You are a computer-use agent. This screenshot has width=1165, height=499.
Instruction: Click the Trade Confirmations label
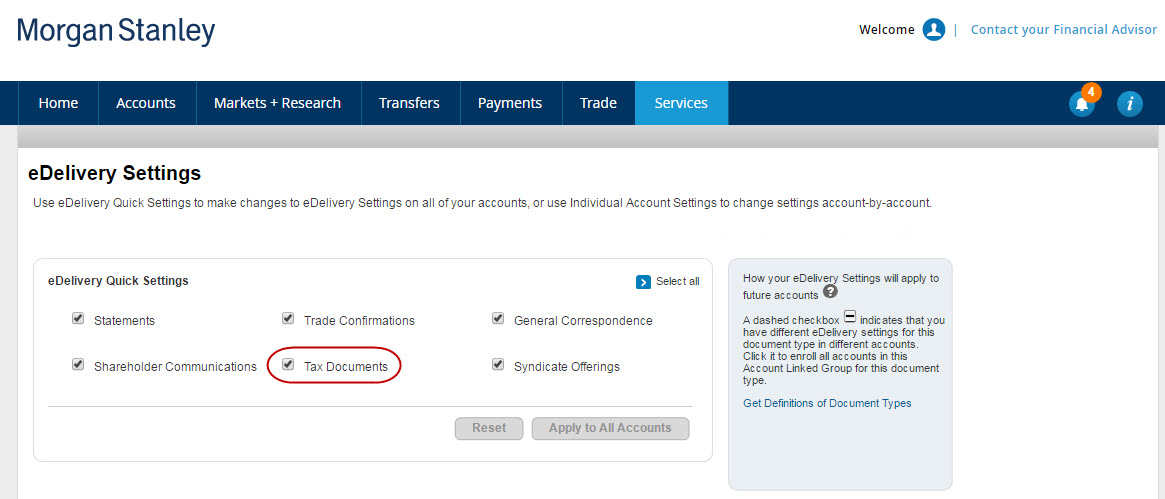359,321
